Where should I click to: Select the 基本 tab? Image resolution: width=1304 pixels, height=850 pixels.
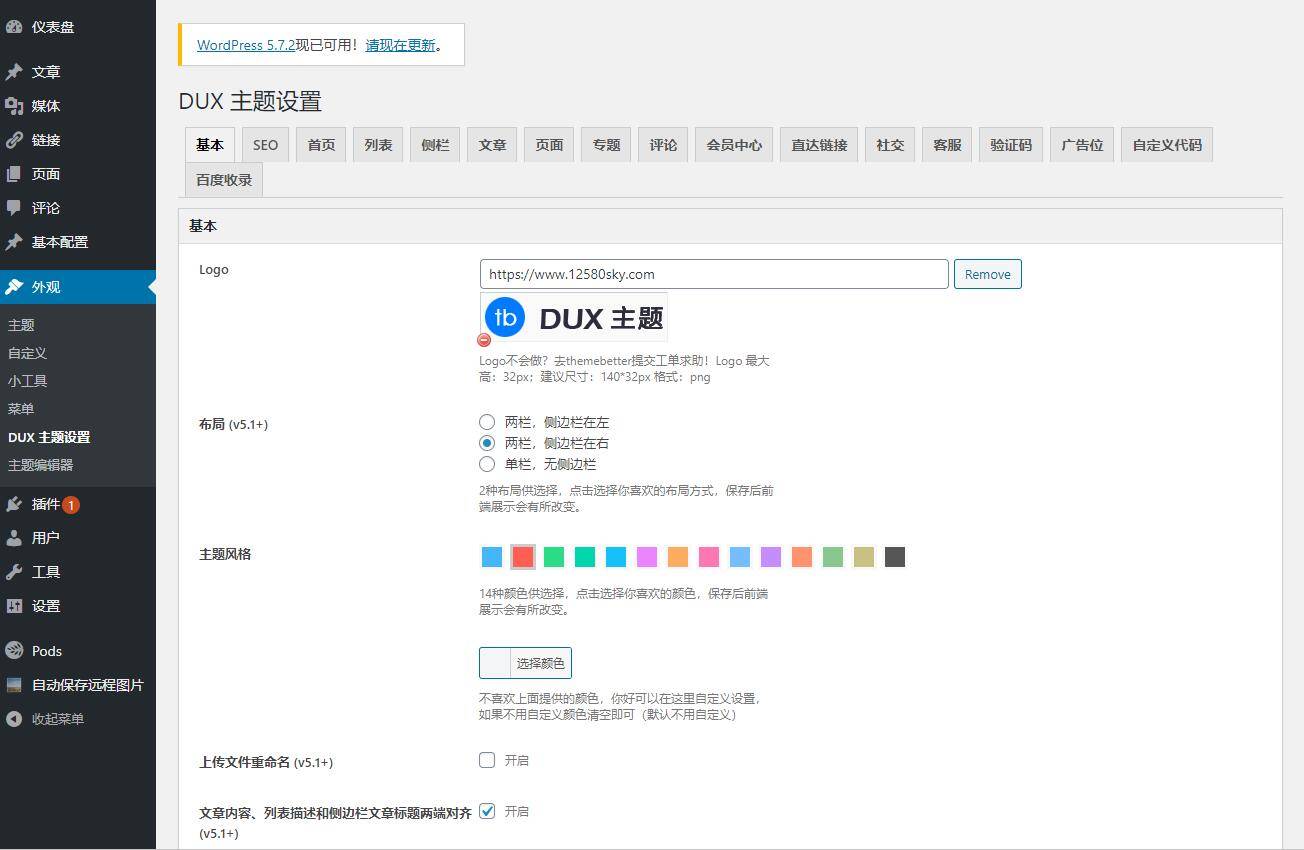click(x=210, y=145)
